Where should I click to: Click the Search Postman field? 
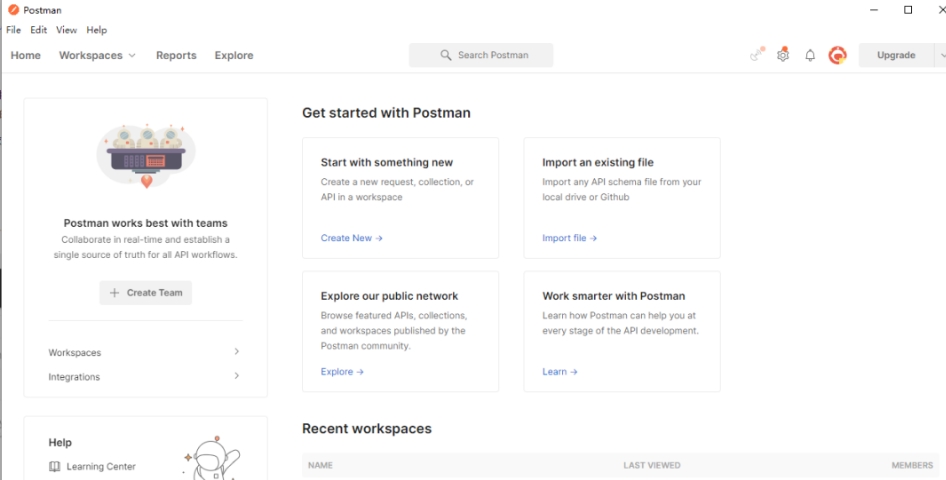tap(481, 55)
